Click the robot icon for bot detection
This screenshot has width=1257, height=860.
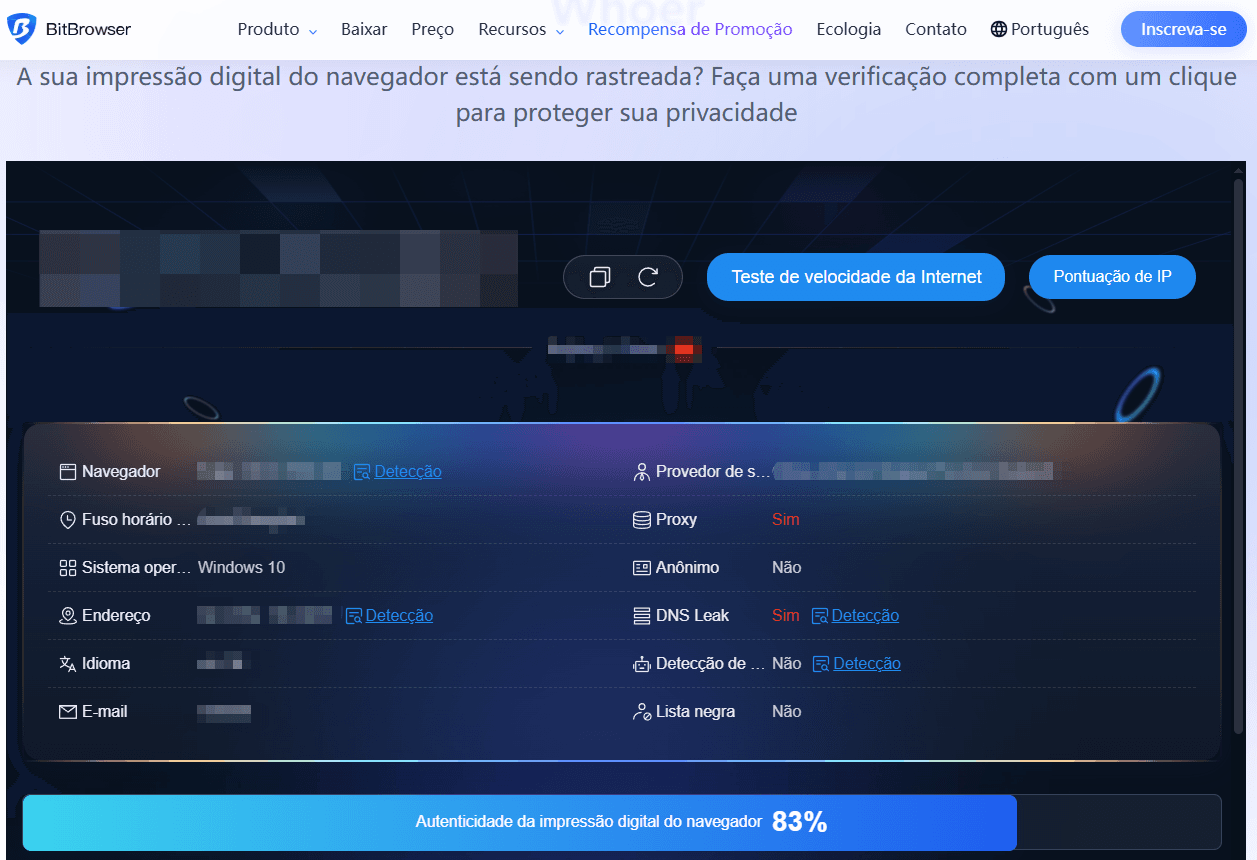[x=641, y=663]
